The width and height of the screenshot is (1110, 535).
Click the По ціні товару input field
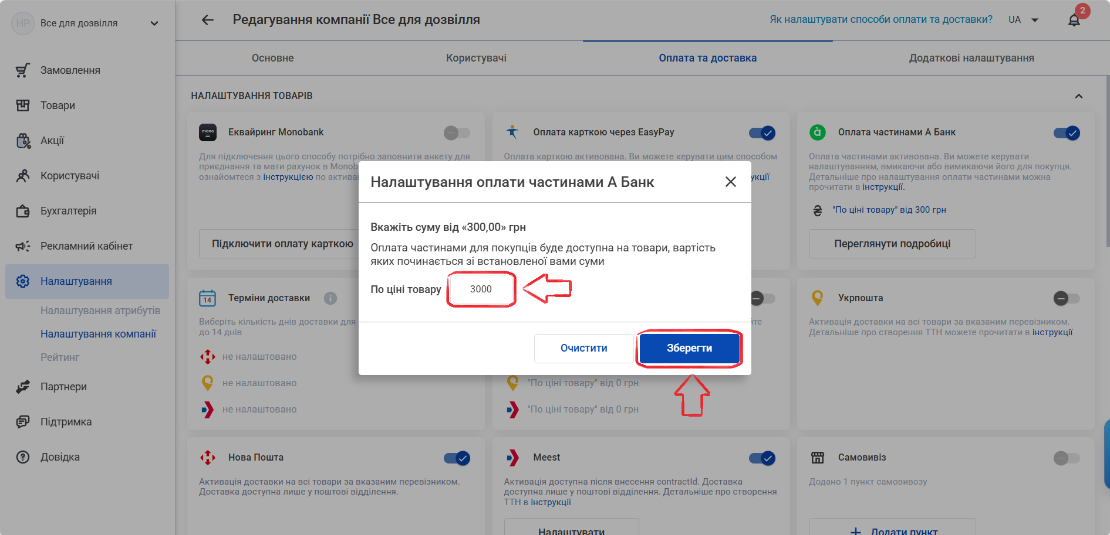coord(481,289)
